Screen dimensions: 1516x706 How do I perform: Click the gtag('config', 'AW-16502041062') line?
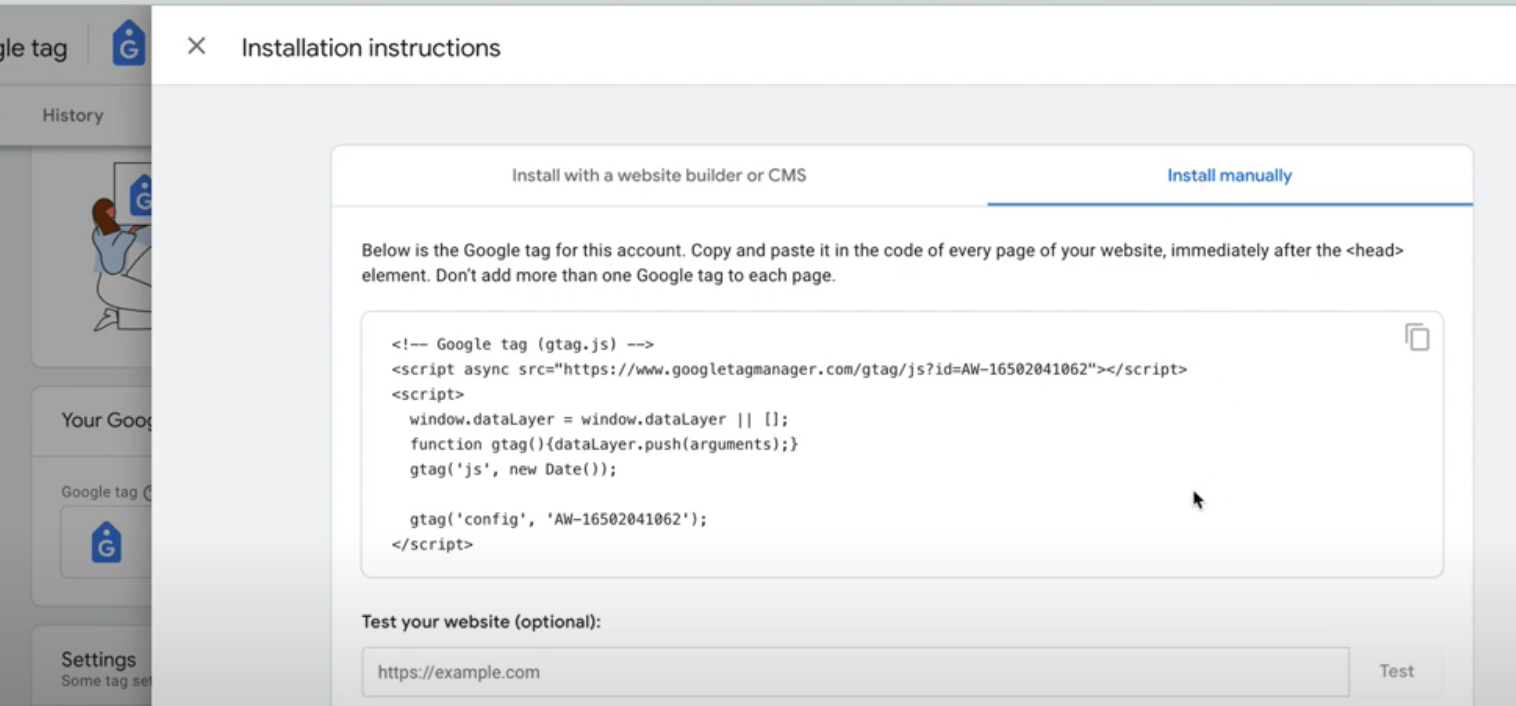pos(558,520)
